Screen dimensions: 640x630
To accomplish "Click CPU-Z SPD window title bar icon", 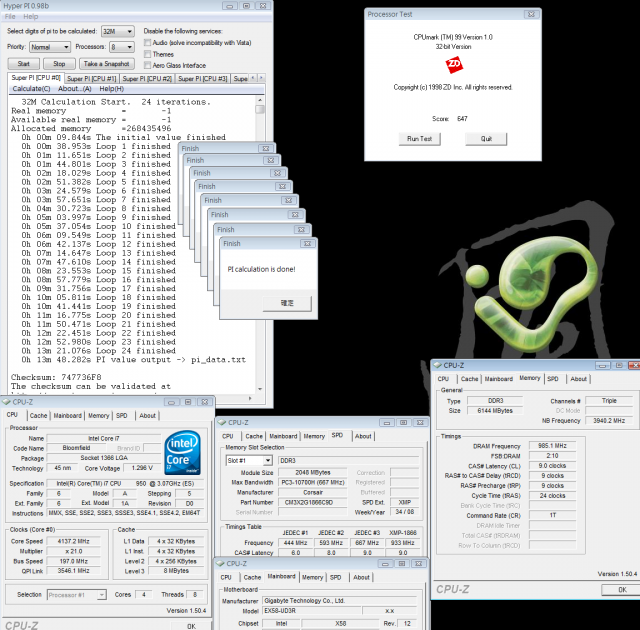I will 222,422.
